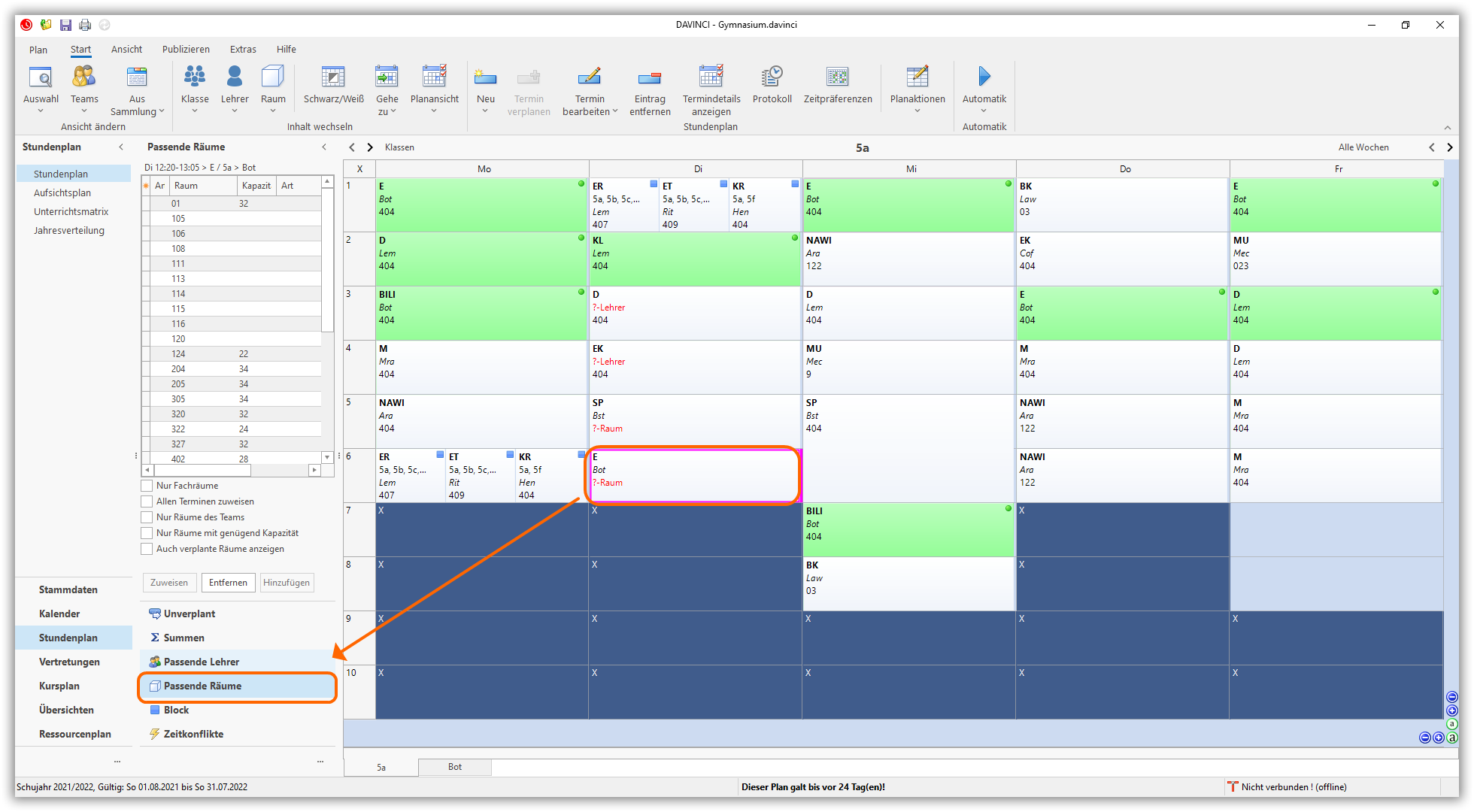1474x812 pixels.
Task: Click the Schwarz/Weiß toolbar icon
Action: (x=333, y=77)
